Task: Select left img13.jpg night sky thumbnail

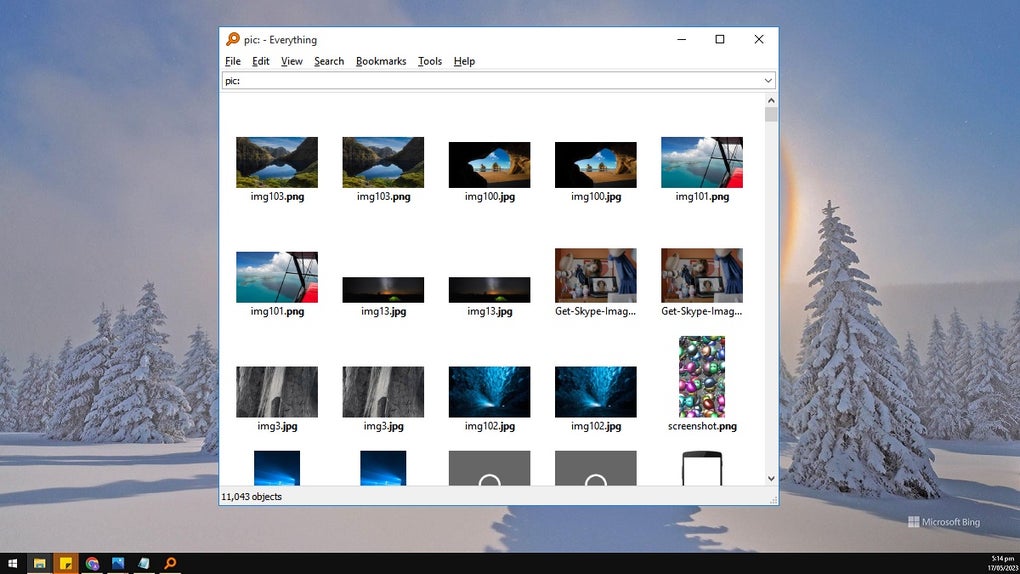Action: coord(383,290)
